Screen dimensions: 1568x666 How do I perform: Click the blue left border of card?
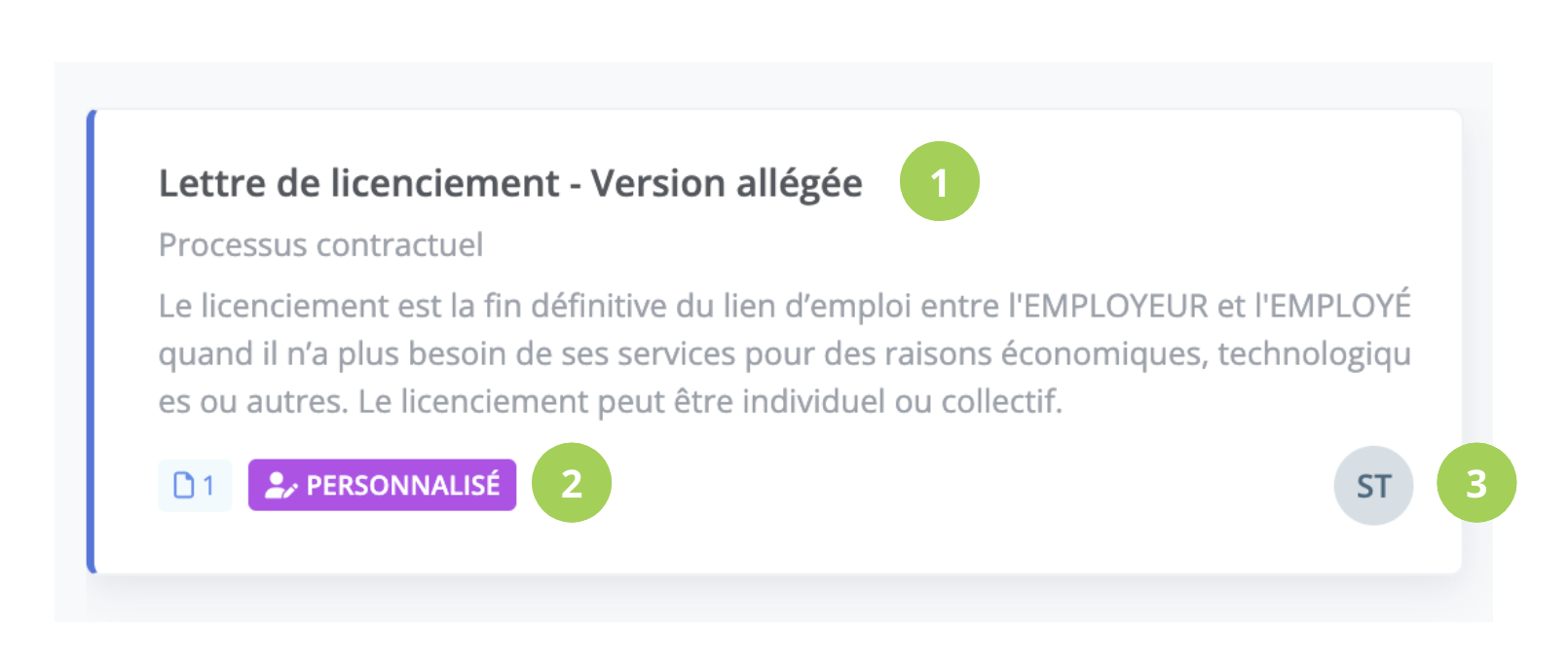coord(91,341)
